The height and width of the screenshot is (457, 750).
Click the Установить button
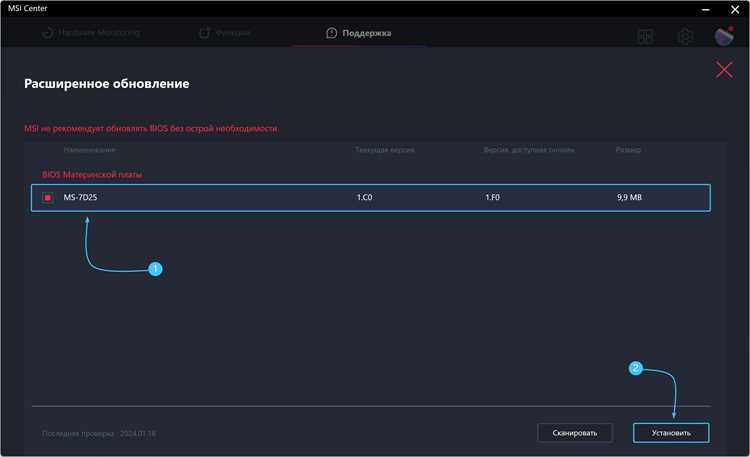[671, 433]
